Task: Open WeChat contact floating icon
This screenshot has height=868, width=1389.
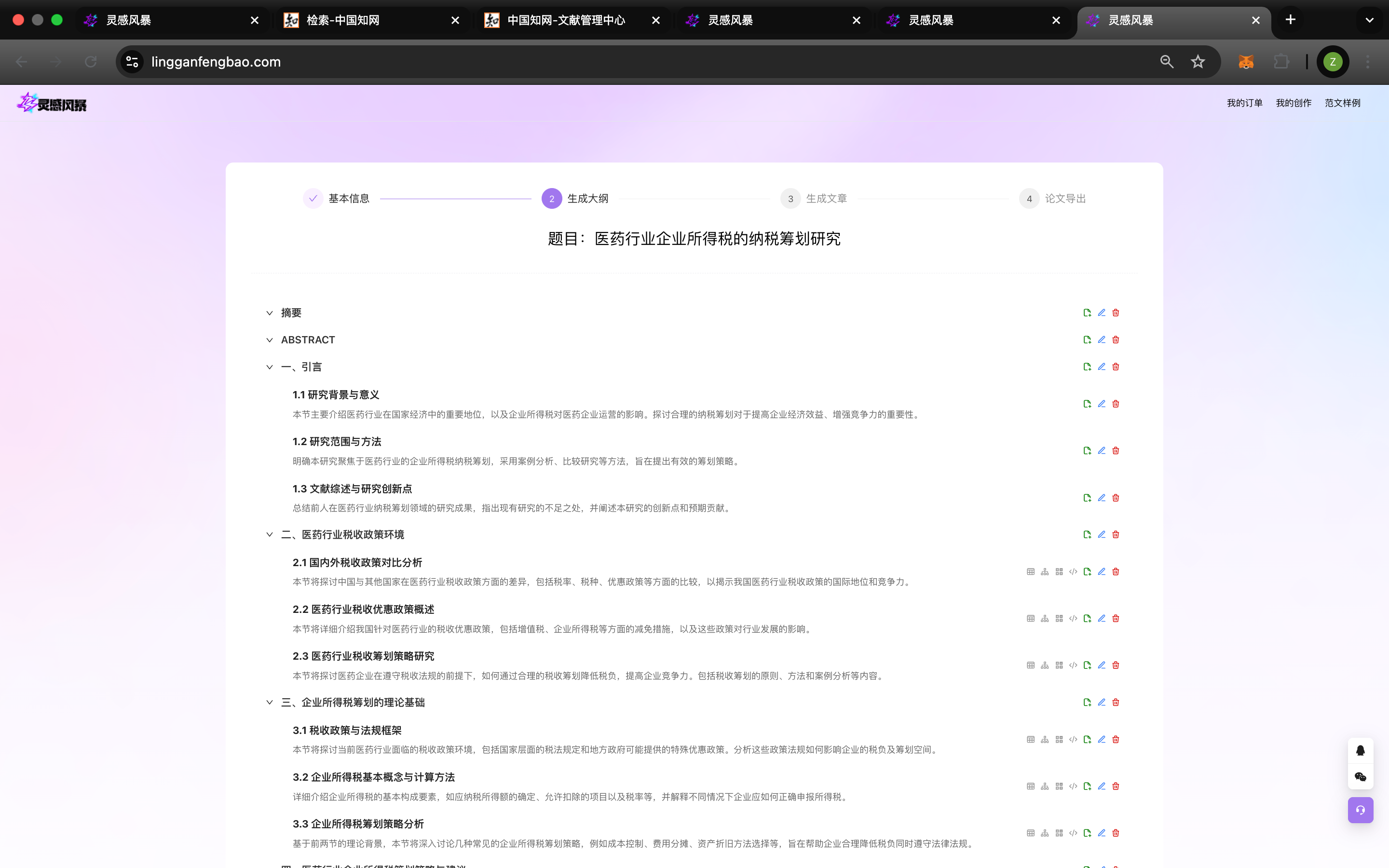Action: pyautogui.click(x=1360, y=777)
